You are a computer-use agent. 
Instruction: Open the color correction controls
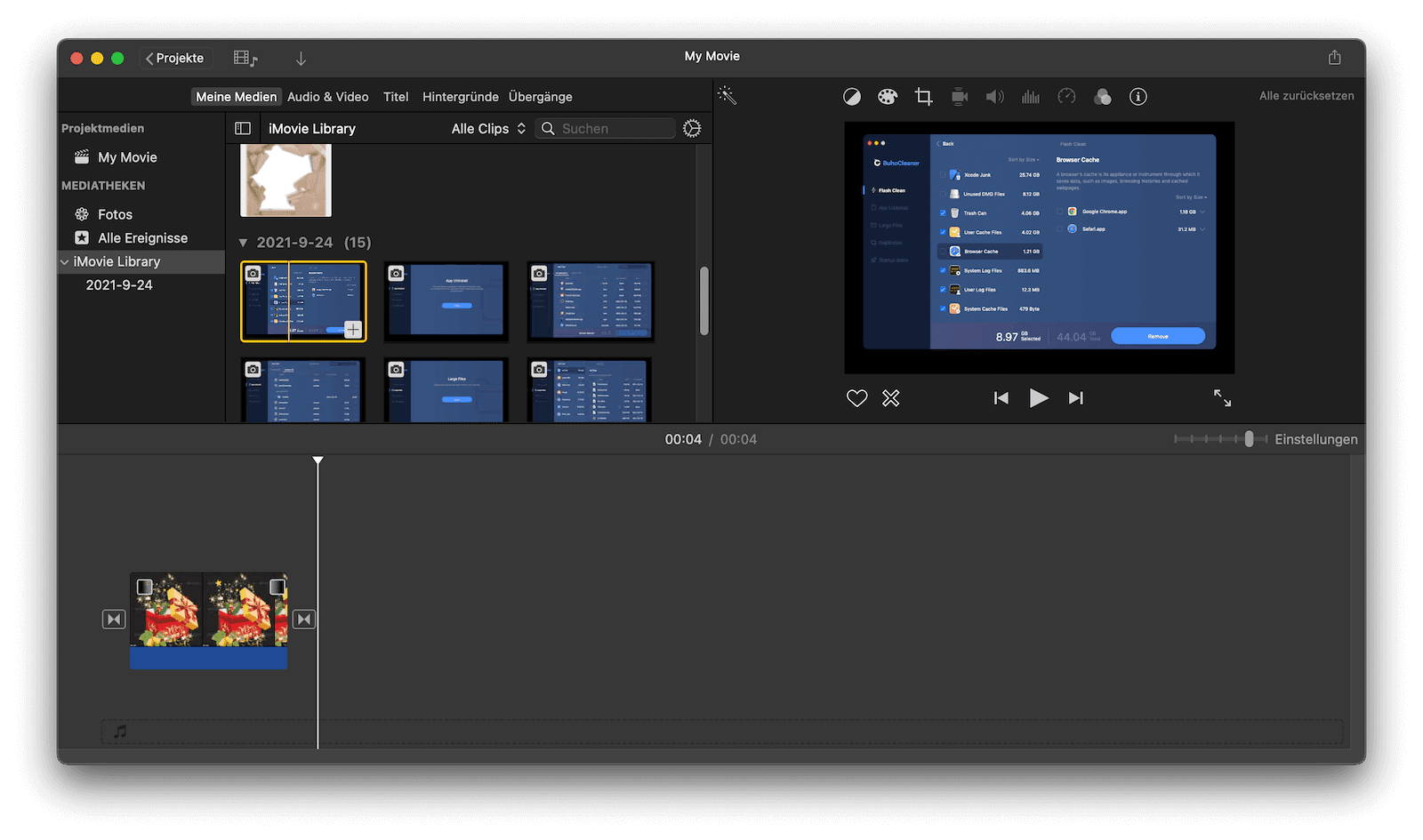(887, 96)
